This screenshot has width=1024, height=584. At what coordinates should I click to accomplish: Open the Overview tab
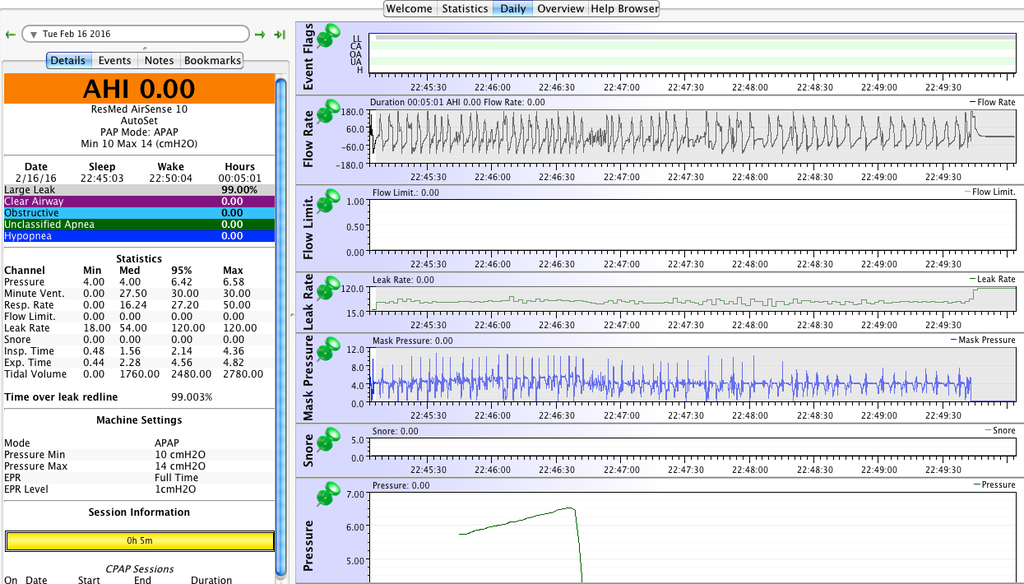pyautogui.click(x=560, y=9)
